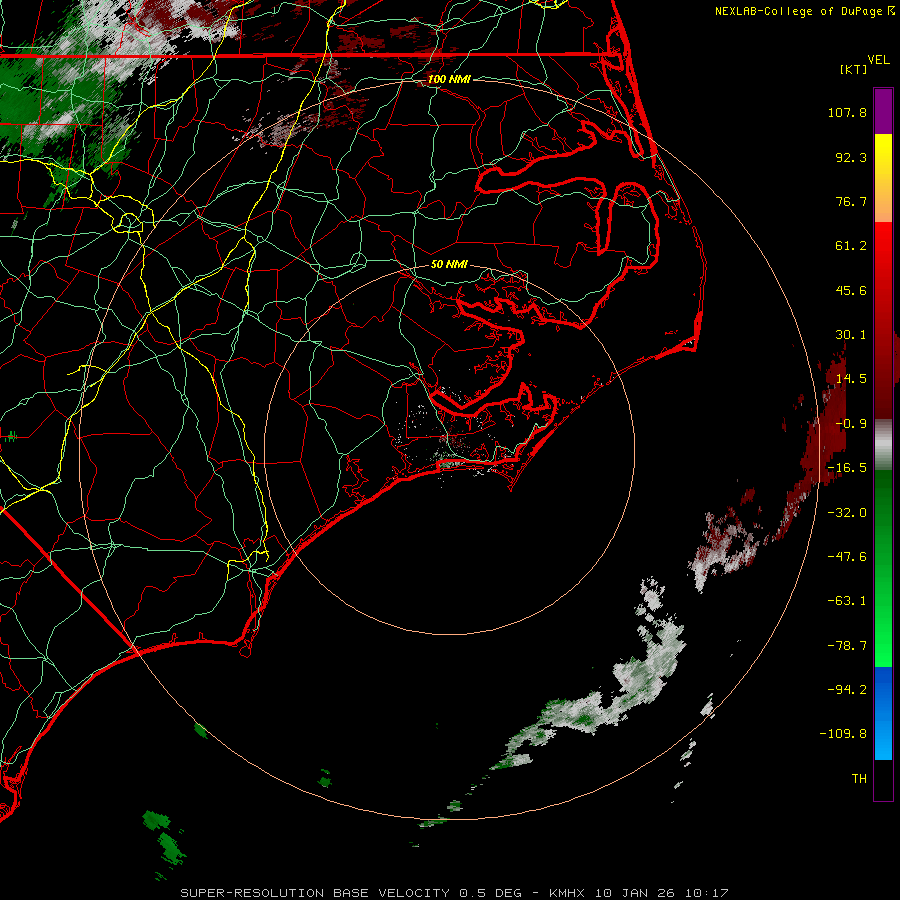Screen dimensions: 900x900
Task: Select the 14.5 legend value
Action: [x=851, y=379]
